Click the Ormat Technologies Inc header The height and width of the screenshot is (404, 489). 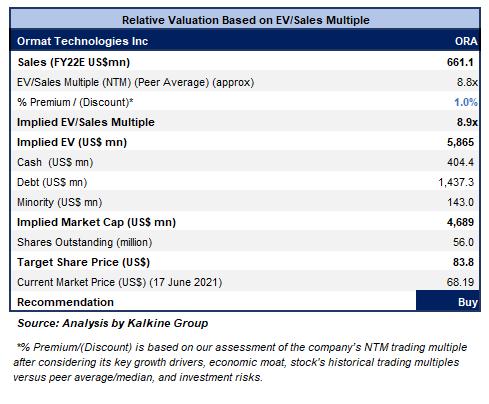[x=82, y=41]
